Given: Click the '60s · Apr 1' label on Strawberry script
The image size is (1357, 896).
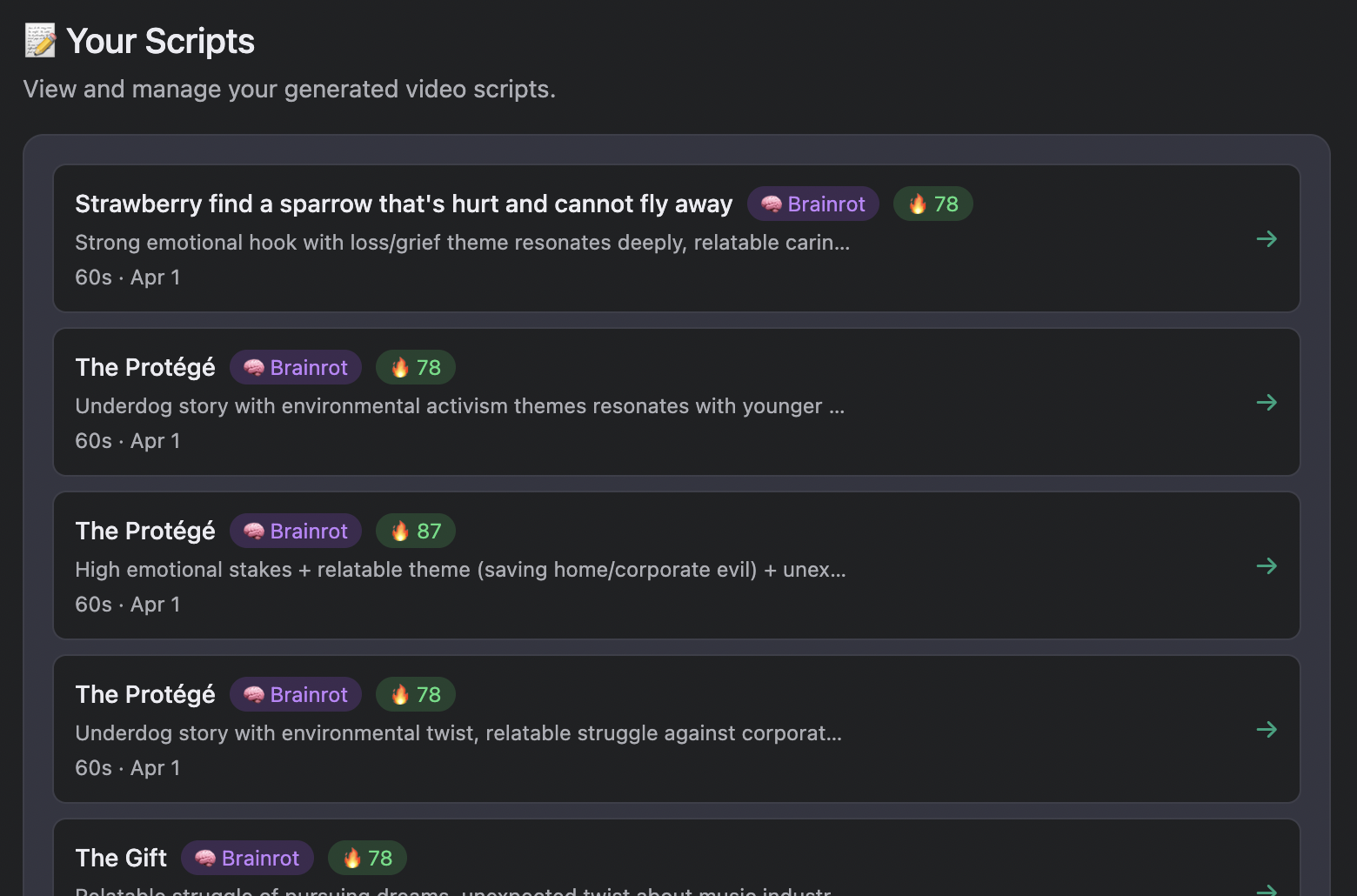Looking at the screenshot, I should point(128,277).
